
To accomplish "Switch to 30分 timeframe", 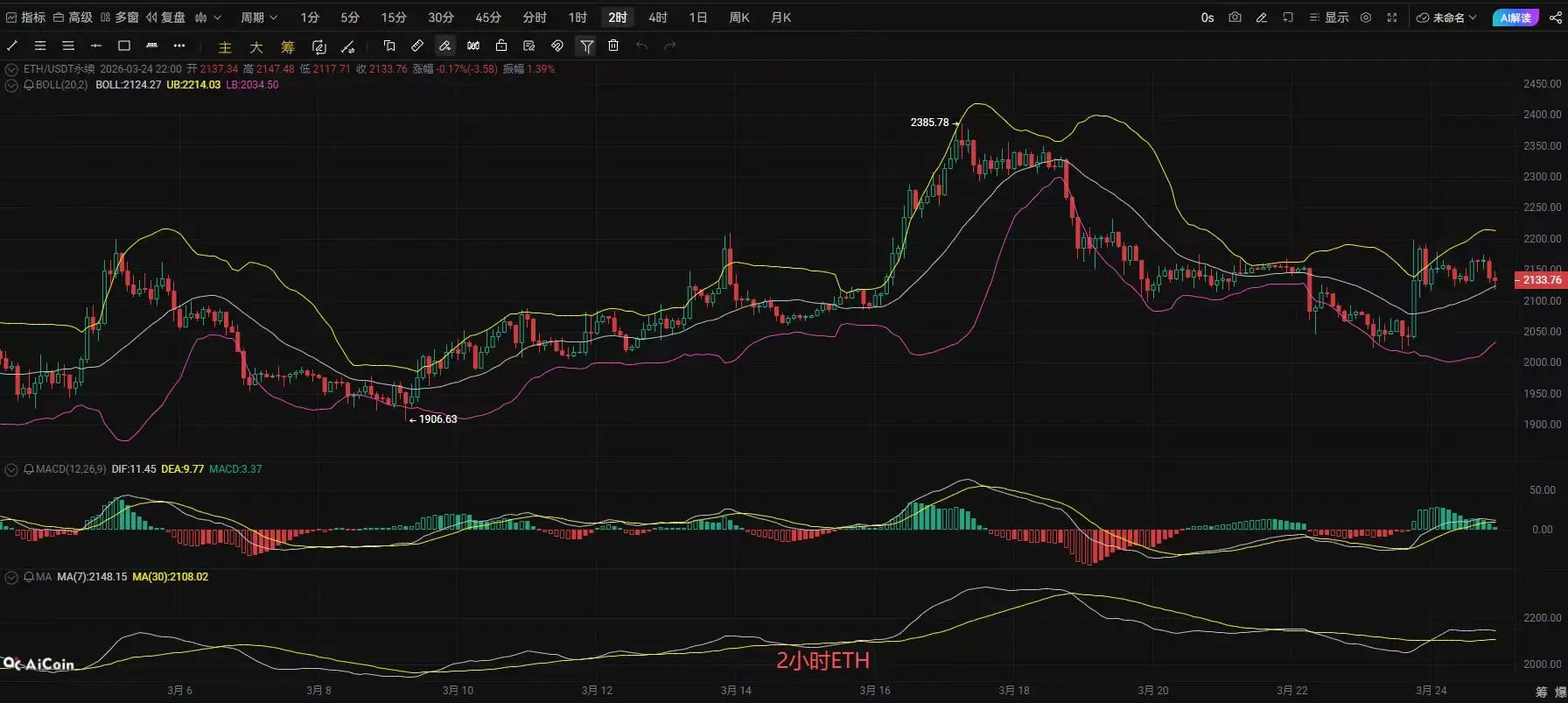I will point(441,18).
